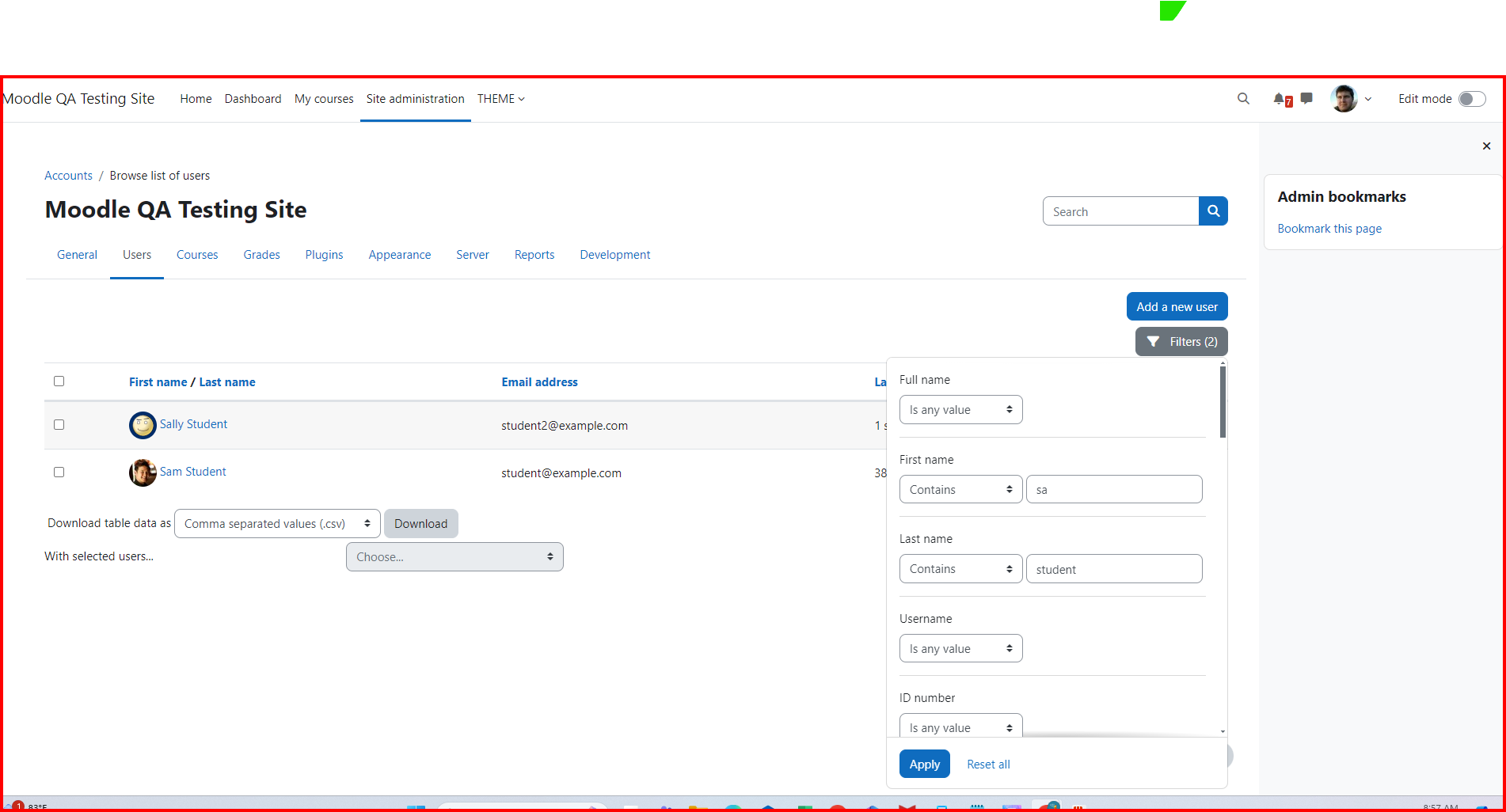
Task: Open the download format CSV dropdown
Action: [x=277, y=523]
